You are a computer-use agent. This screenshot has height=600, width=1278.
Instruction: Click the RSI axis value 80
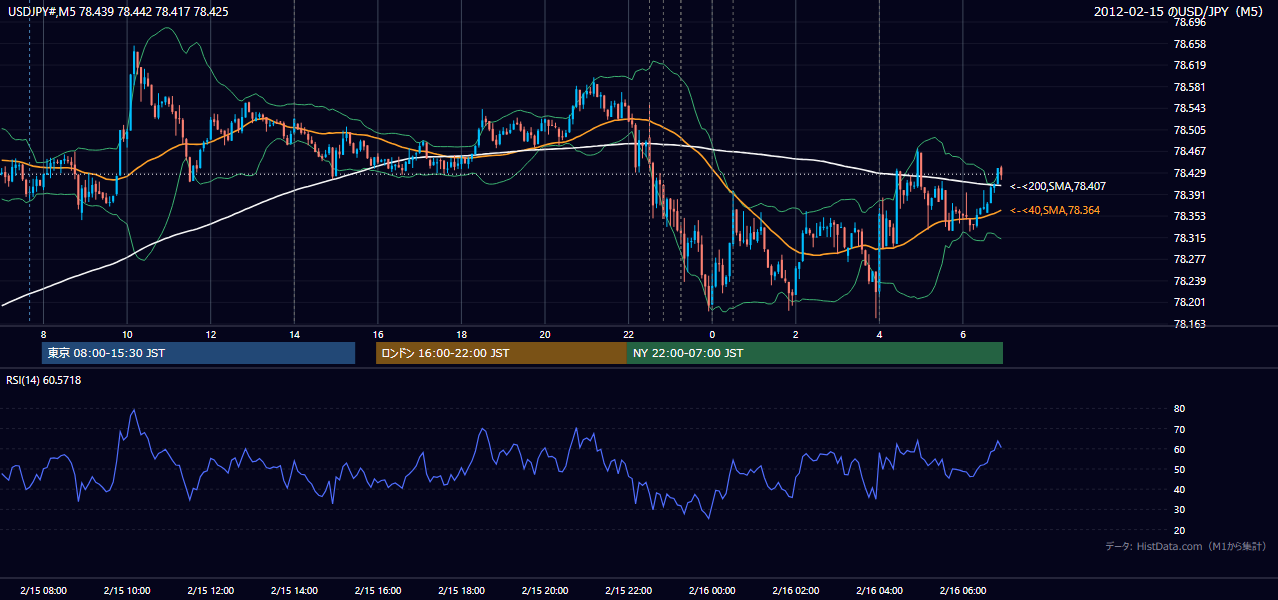[x=1179, y=409]
